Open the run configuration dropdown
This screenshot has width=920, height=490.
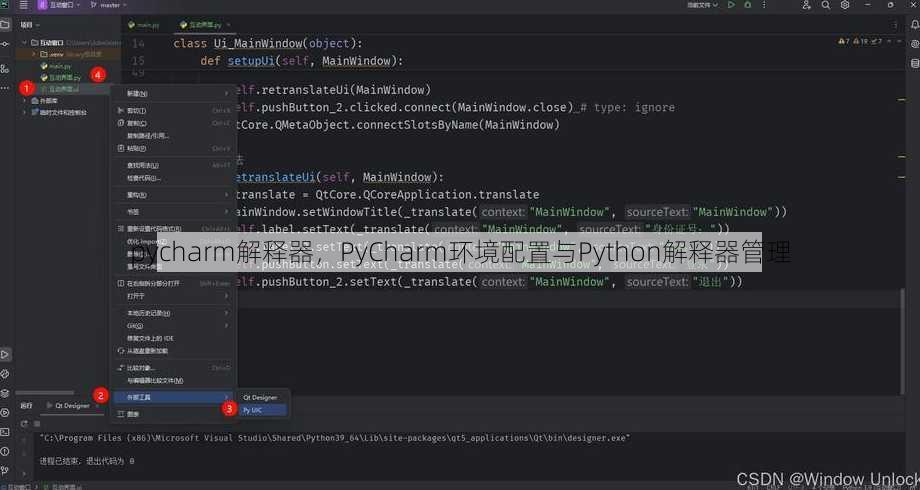pyautogui.click(x=702, y=5)
